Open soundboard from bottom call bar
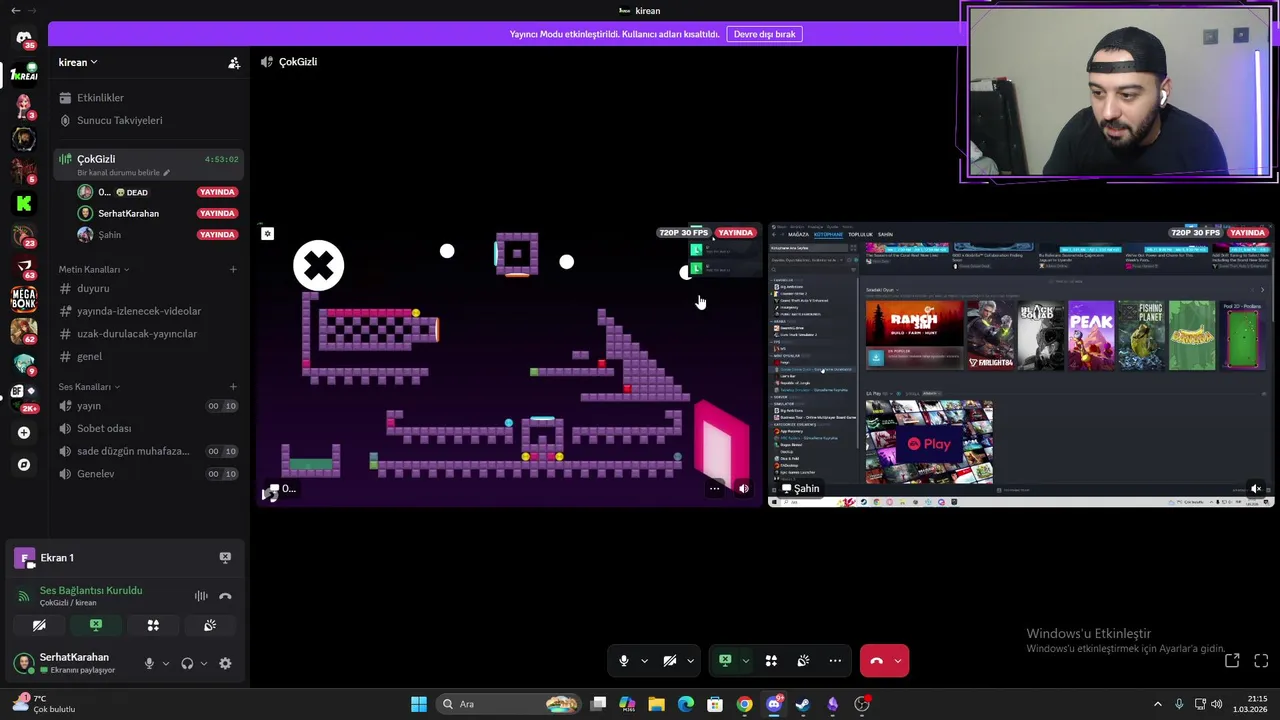Image resolution: width=1280 pixels, height=720 pixels. point(803,661)
